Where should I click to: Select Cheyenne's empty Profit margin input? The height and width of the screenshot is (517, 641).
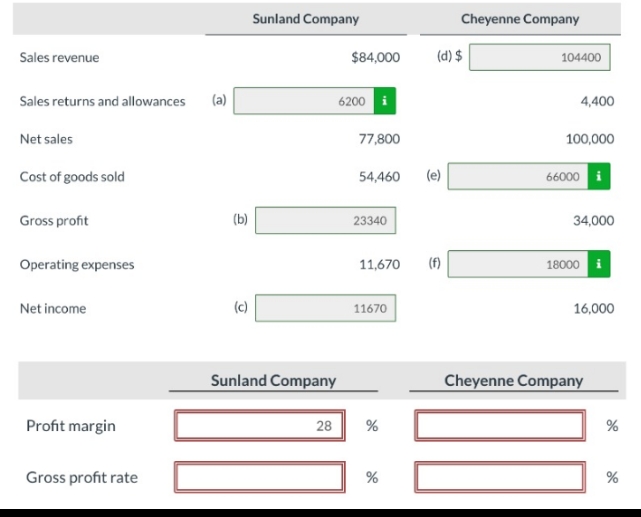(x=500, y=426)
